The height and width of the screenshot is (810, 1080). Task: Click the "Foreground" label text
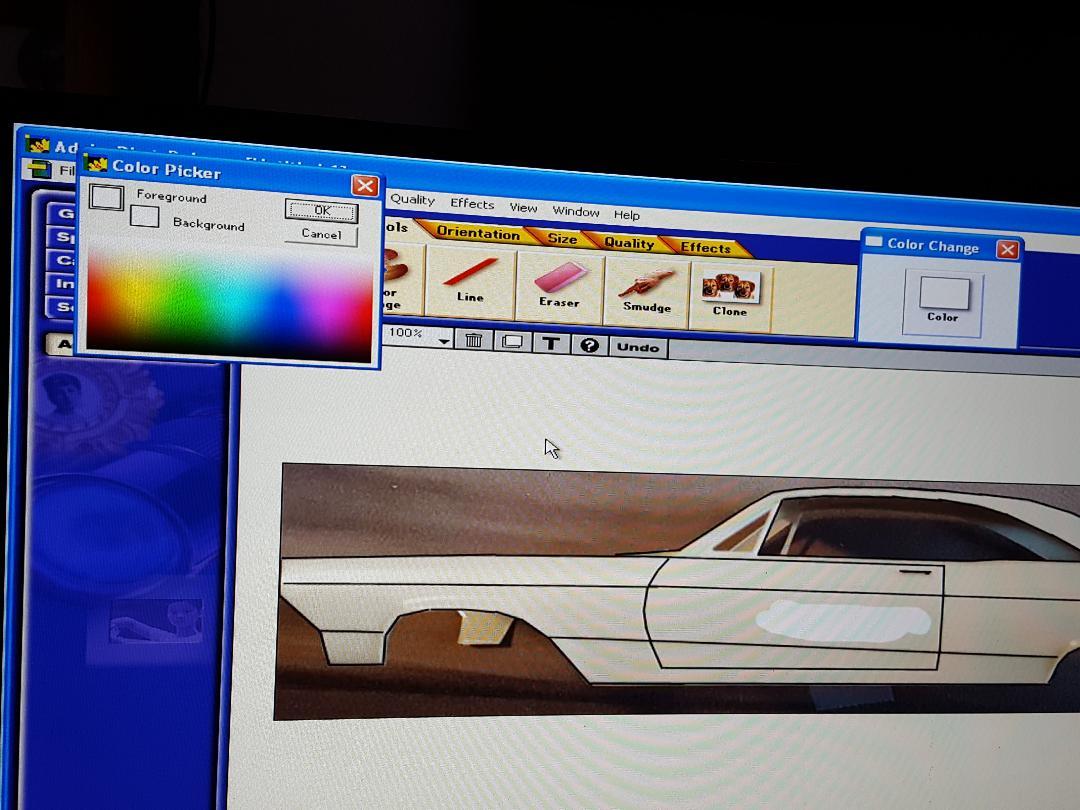[172, 196]
